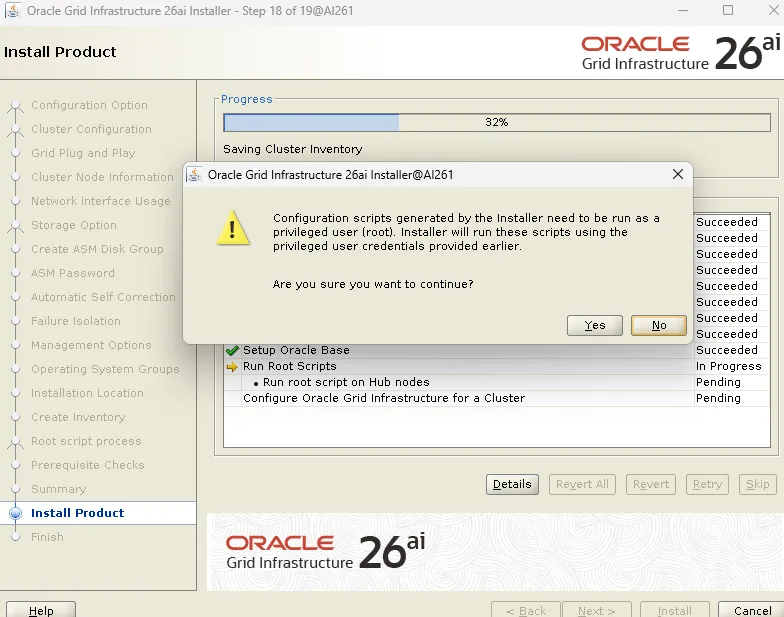Select Cluster Node Information step
The width and height of the screenshot is (784, 617).
(102, 177)
